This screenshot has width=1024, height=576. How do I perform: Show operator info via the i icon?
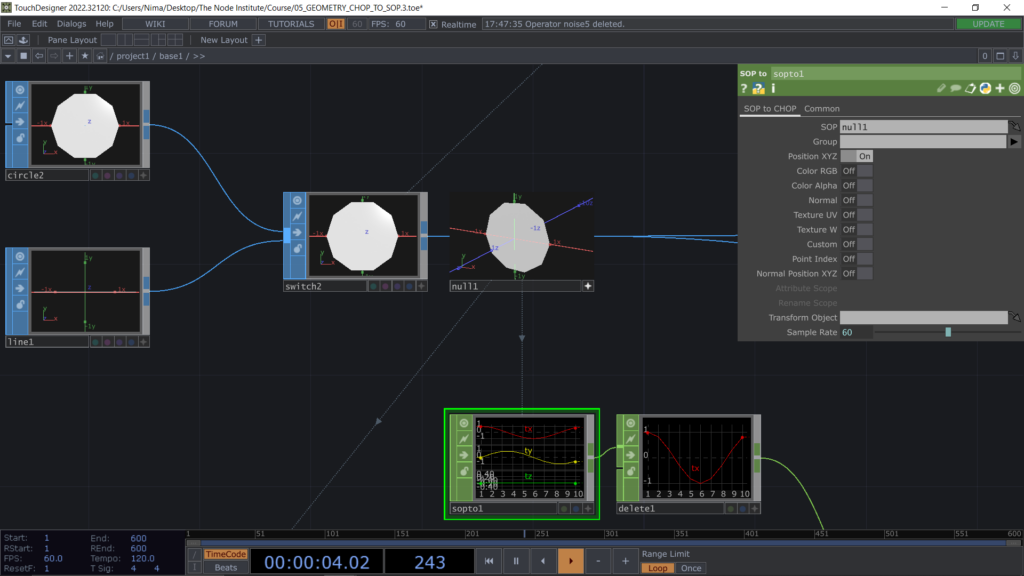coord(773,88)
